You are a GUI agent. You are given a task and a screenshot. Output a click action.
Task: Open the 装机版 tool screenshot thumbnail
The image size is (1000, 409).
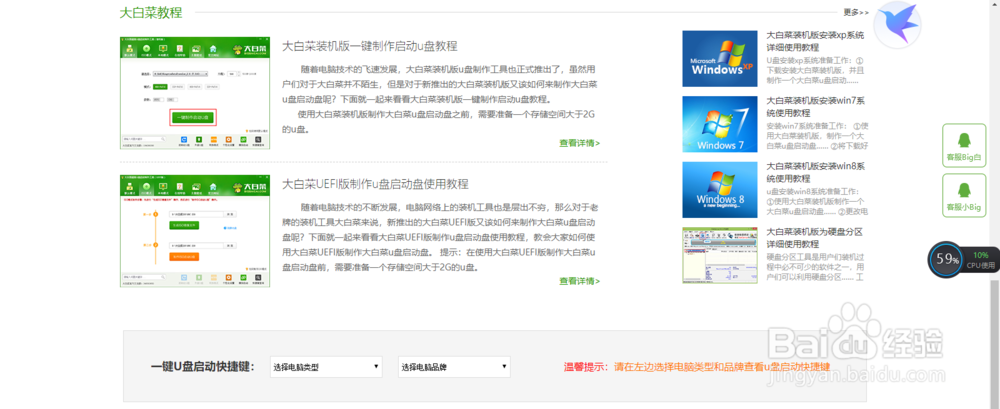pyautogui.click(x=195, y=93)
